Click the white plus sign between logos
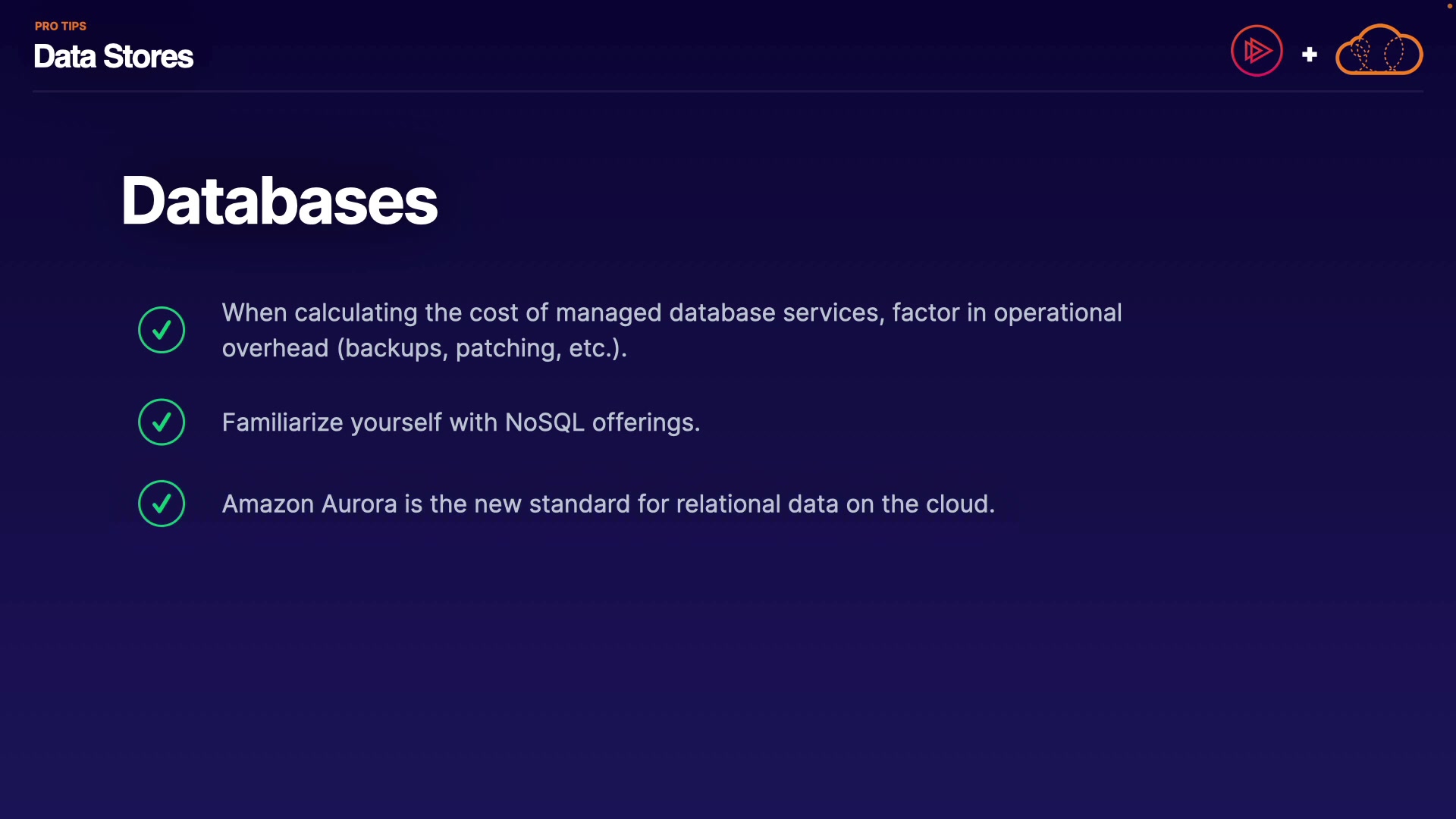This screenshot has width=1456, height=819. (x=1309, y=55)
